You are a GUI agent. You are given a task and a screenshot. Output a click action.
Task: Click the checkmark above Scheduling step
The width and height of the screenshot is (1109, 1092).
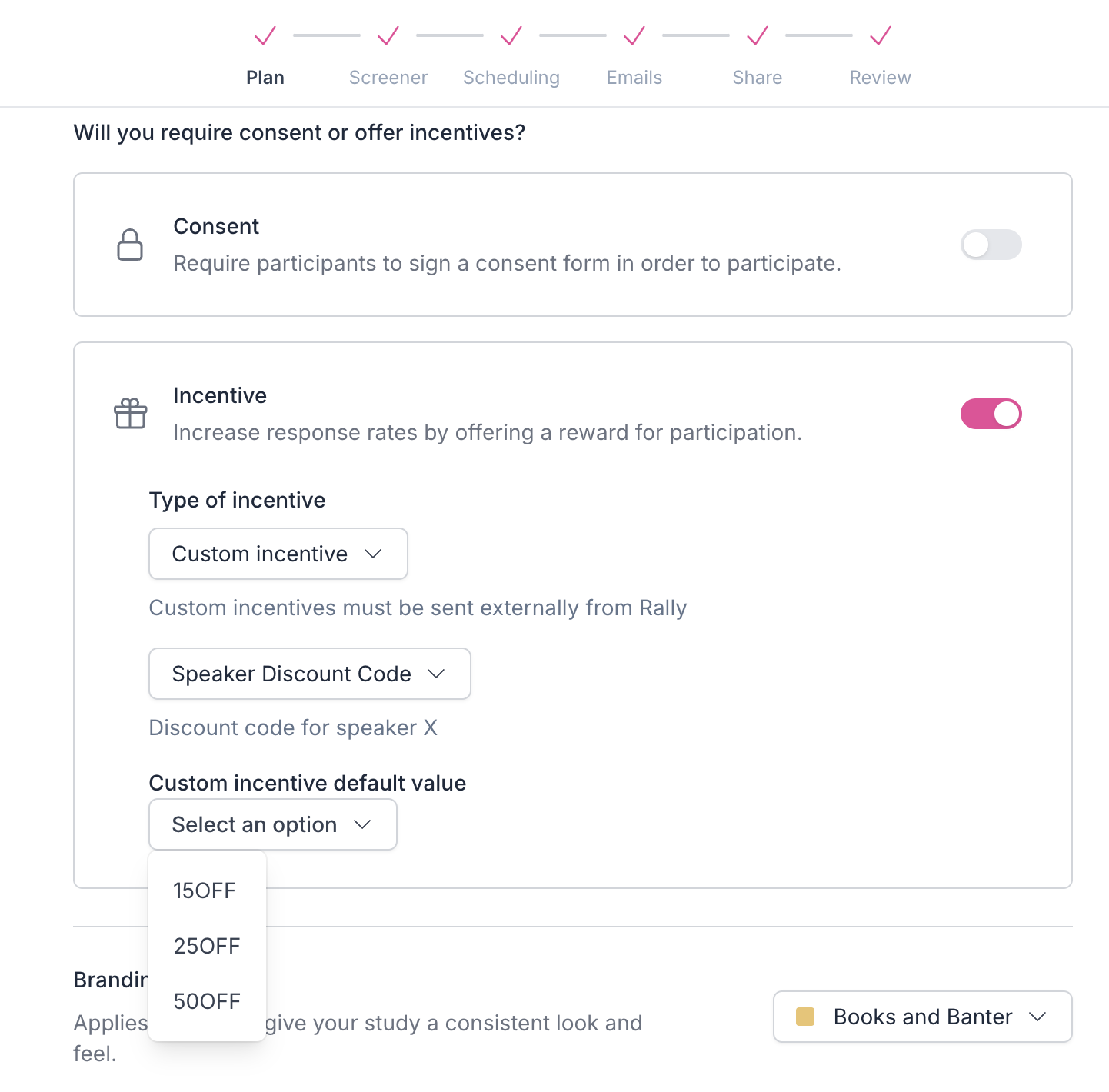pyautogui.click(x=511, y=35)
